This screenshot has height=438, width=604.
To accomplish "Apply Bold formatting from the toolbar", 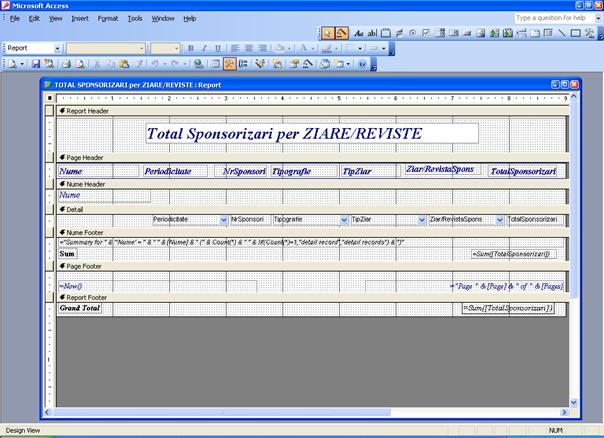I will click(189, 48).
